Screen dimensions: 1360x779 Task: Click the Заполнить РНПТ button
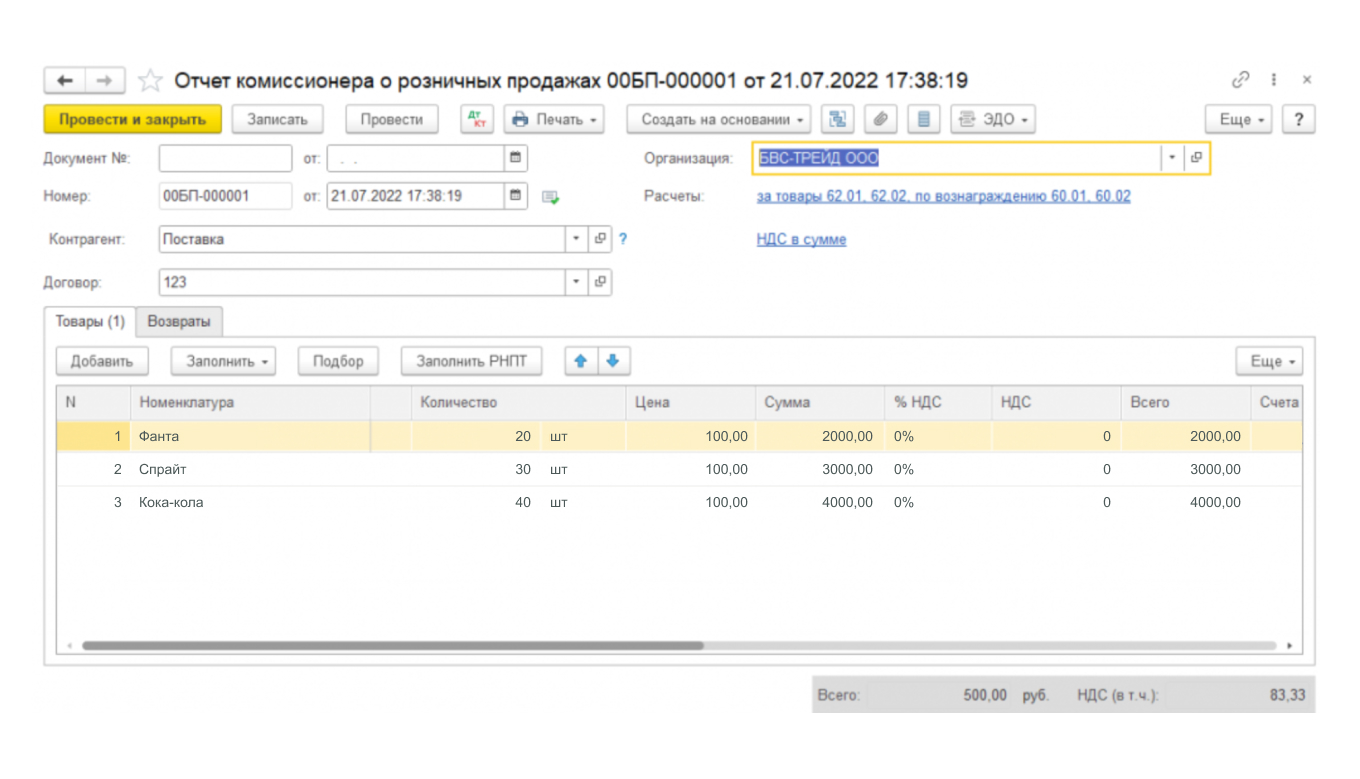point(471,361)
